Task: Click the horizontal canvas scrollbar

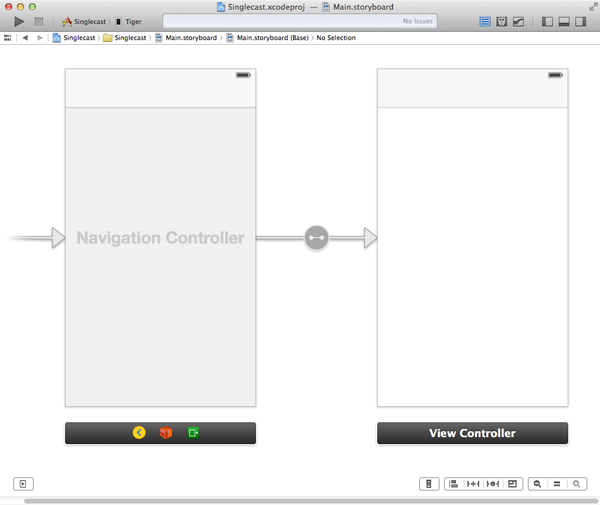Action: point(311,501)
